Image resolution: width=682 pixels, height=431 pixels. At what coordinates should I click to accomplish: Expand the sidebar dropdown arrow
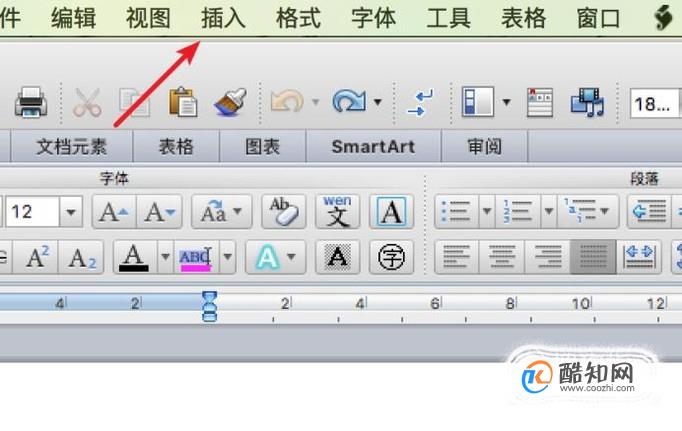506,102
